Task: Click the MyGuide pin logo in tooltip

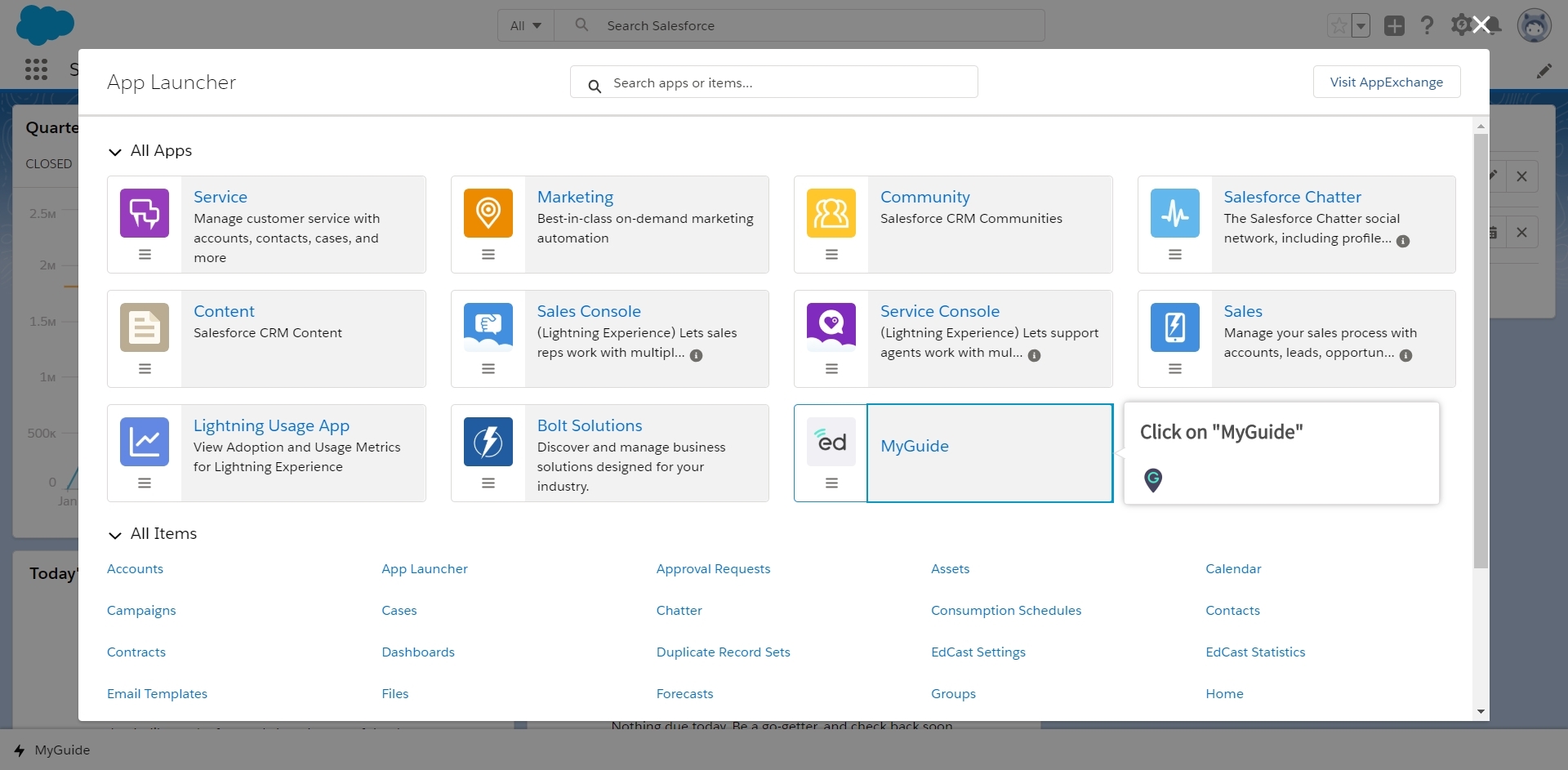Action: click(1153, 479)
